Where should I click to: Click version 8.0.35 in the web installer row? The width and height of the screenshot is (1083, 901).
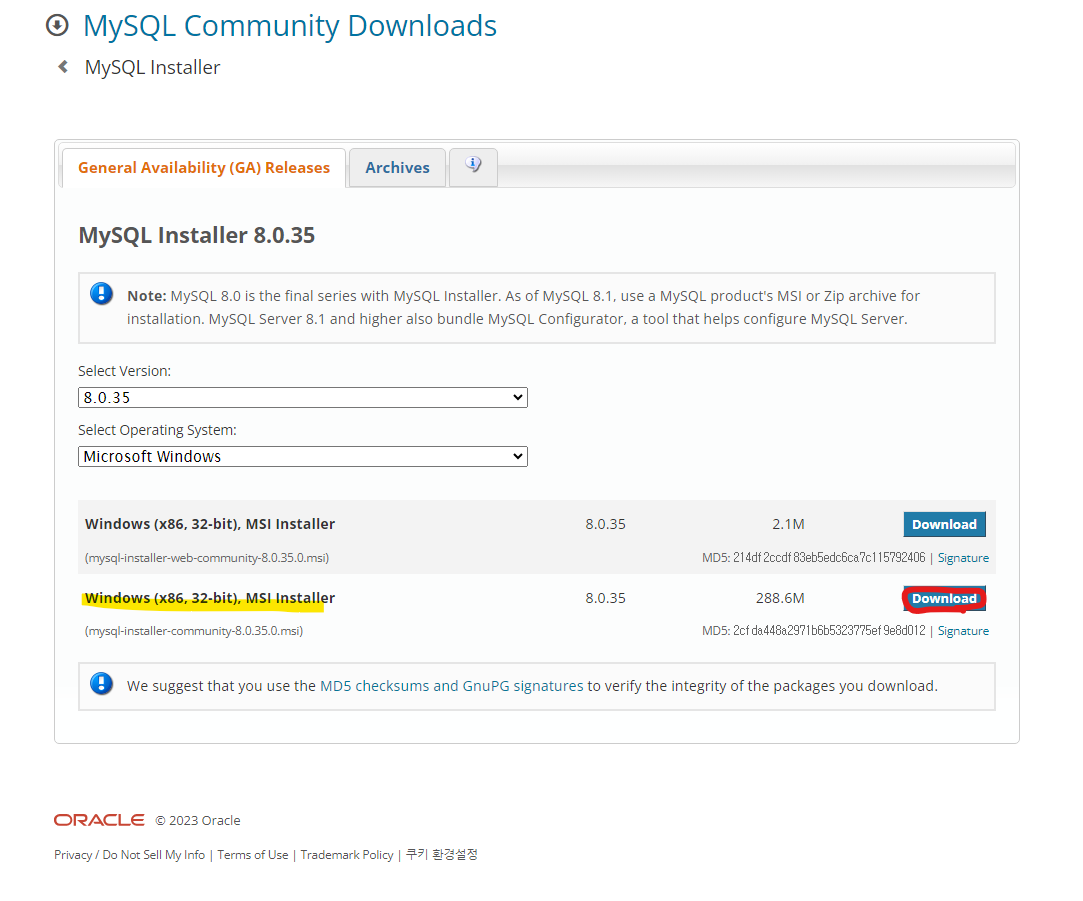click(x=605, y=524)
